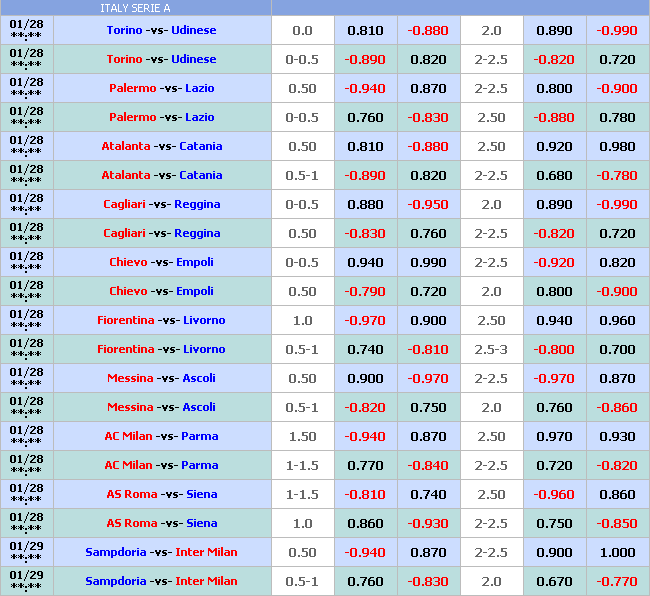Click the 0.980 odds for Atalanta vs Catania

(x=616, y=146)
